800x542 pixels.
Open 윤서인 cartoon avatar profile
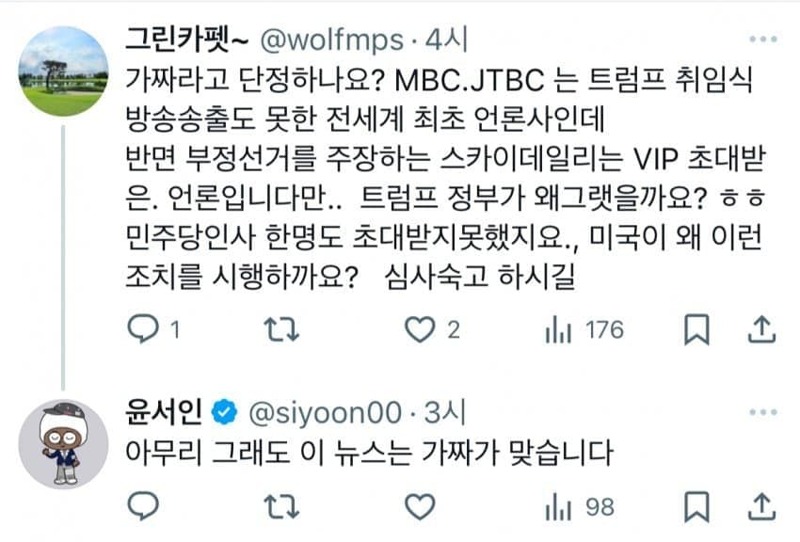(63, 444)
